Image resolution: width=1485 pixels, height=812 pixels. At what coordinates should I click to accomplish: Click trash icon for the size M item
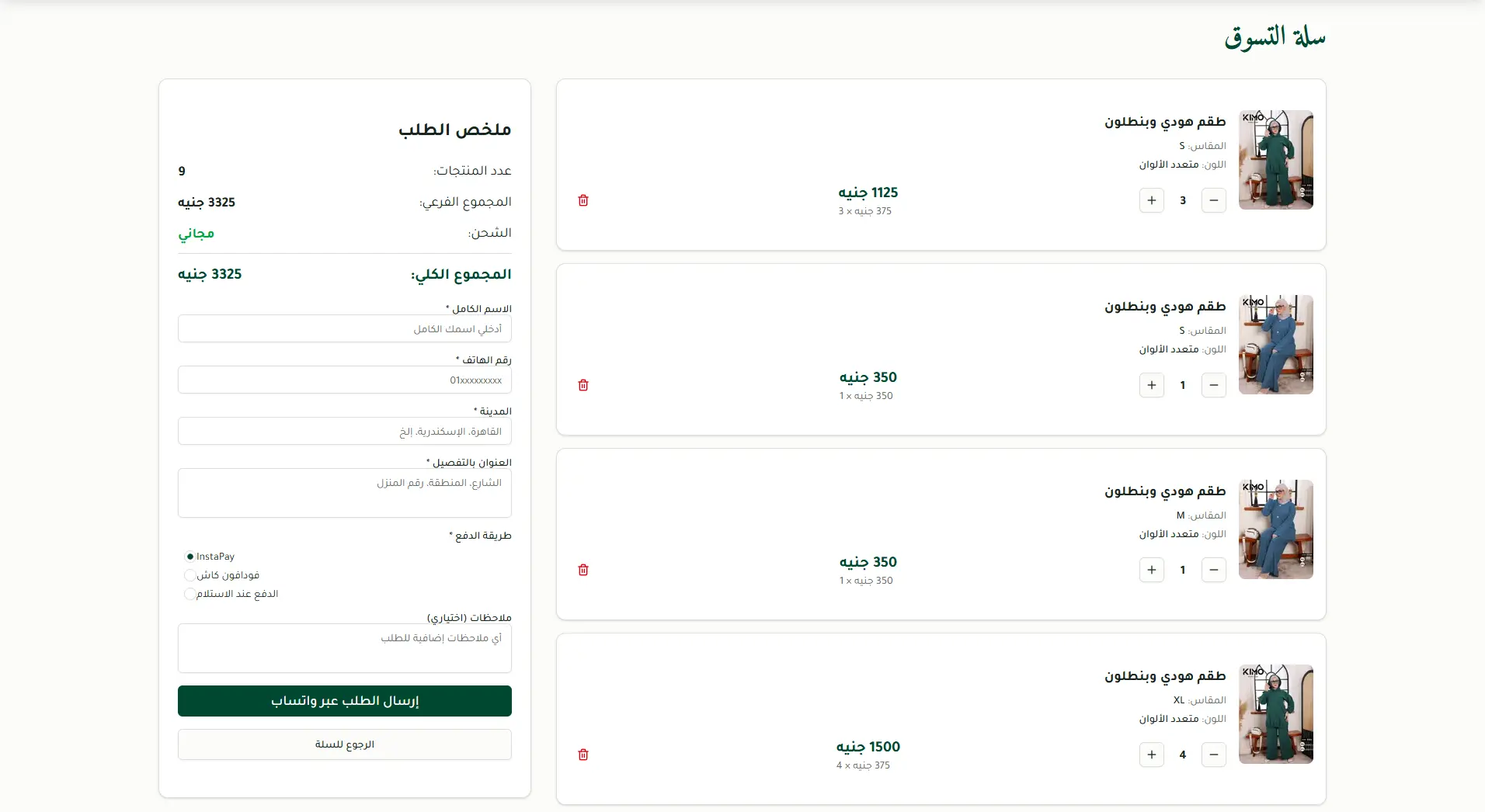coord(583,570)
